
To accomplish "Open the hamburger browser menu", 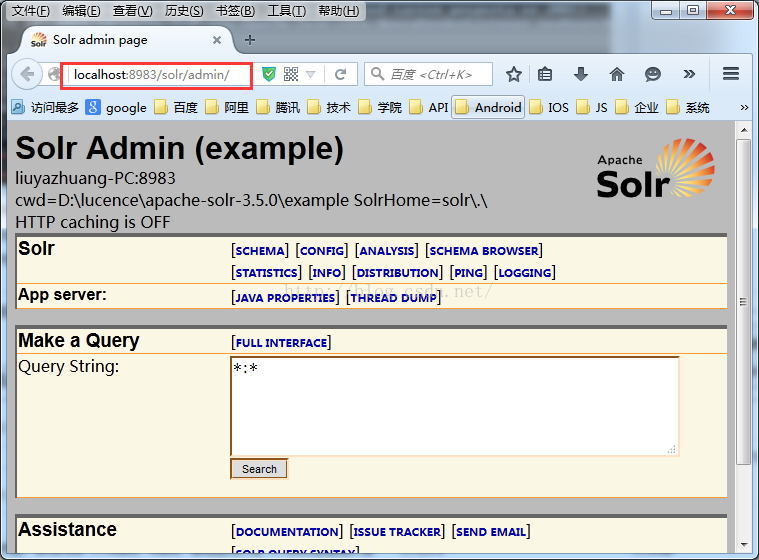I will coord(731,74).
